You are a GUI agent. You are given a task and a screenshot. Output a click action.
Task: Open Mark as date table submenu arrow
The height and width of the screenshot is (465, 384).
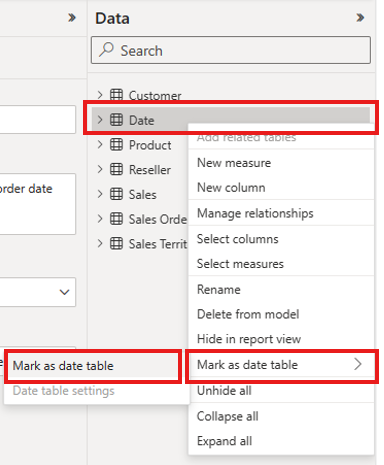(x=358, y=364)
